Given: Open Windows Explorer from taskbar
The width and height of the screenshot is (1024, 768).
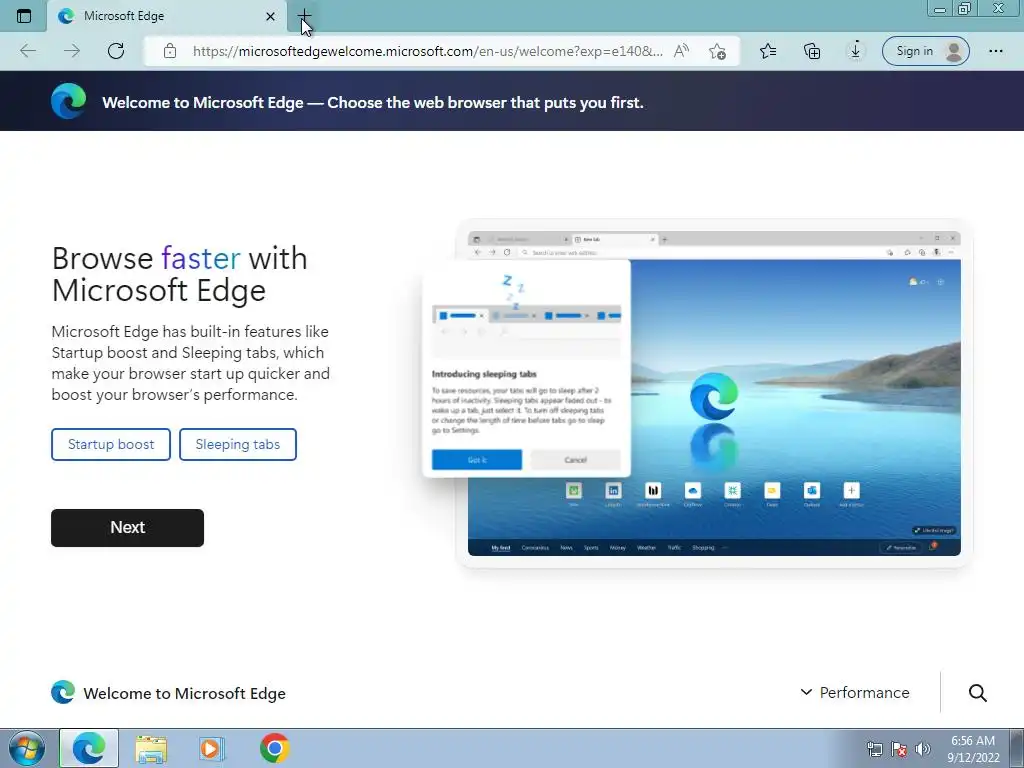Looking at the screenshot, I should pyautogui.click(x=151, y=748).
